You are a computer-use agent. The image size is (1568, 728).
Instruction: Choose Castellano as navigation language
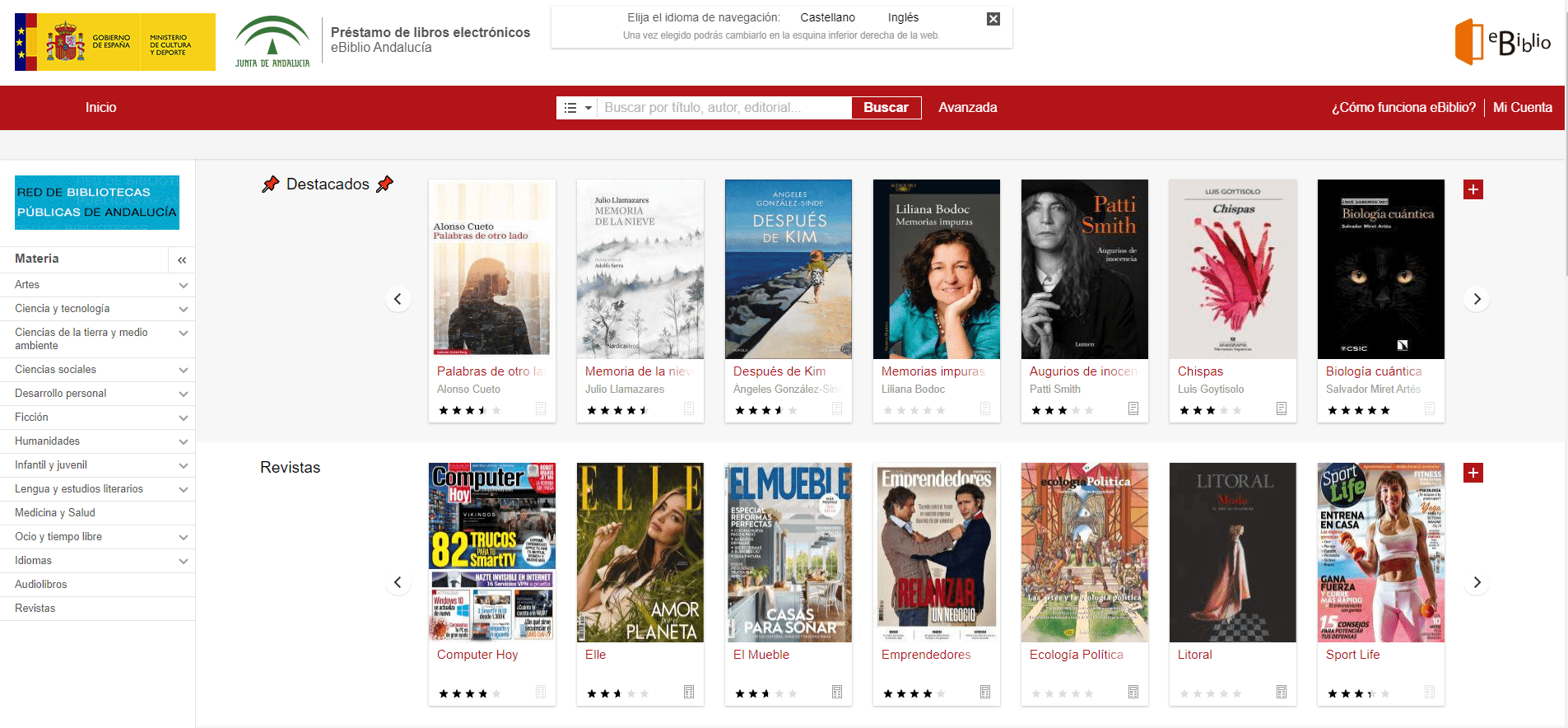pyautogui.click(x=827, y=17)
